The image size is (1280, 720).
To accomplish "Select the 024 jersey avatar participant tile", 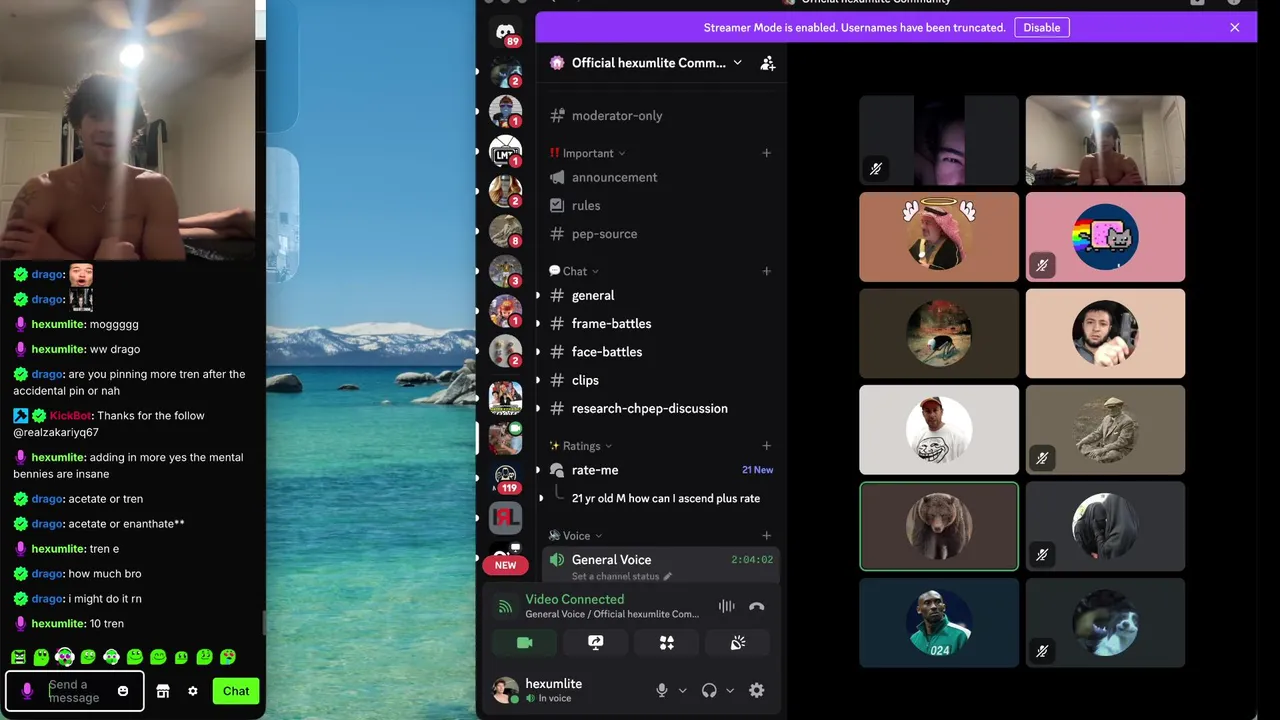I will pyautogui.click(x=939, y=623).
